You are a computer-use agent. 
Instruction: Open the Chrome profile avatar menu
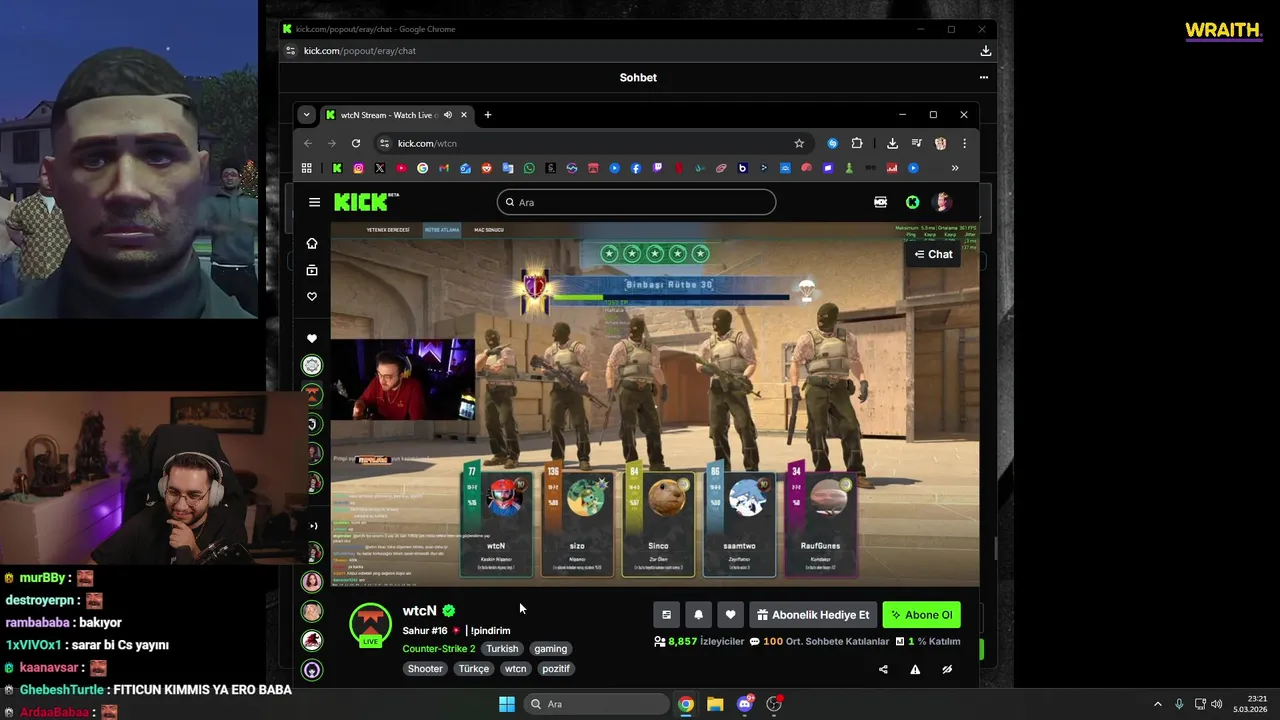940,143
